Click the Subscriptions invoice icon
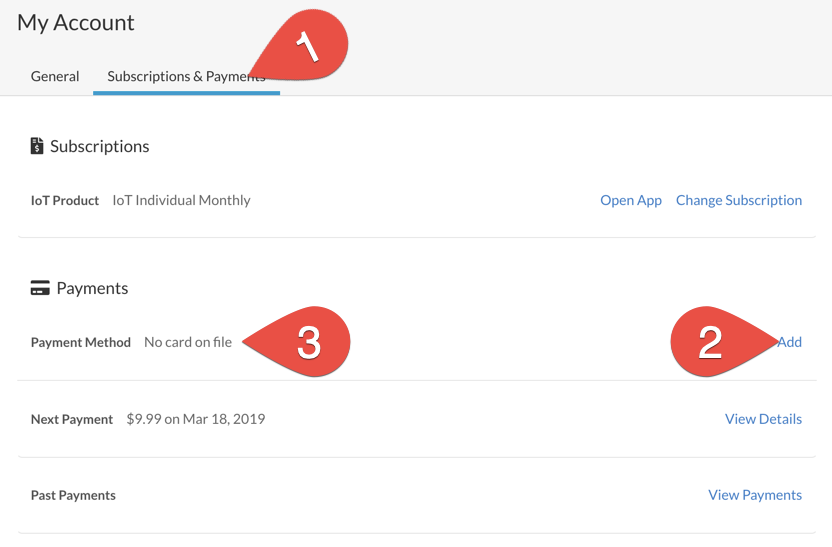Viewport: 832px width, 547px height. [37, 146]
